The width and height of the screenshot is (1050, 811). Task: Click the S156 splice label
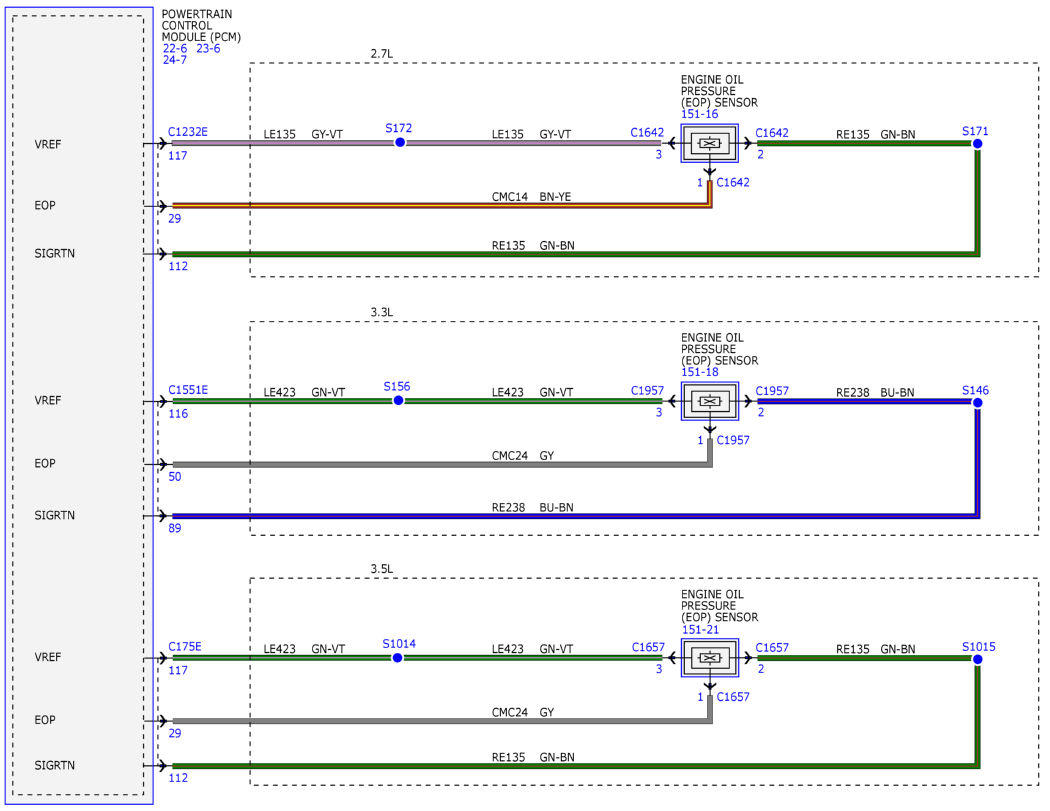396,386
